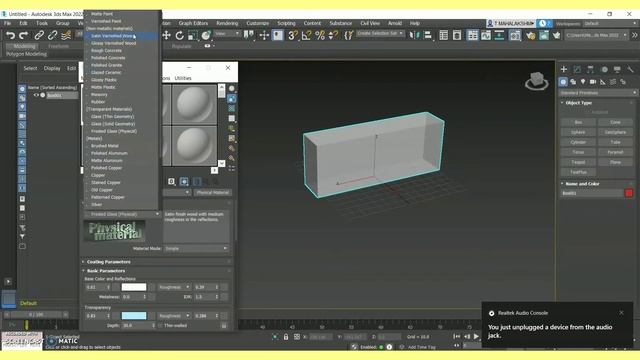640x360 pixels.
Task: Toggle the 3D Snaps icon
Action: coord(293,36)
